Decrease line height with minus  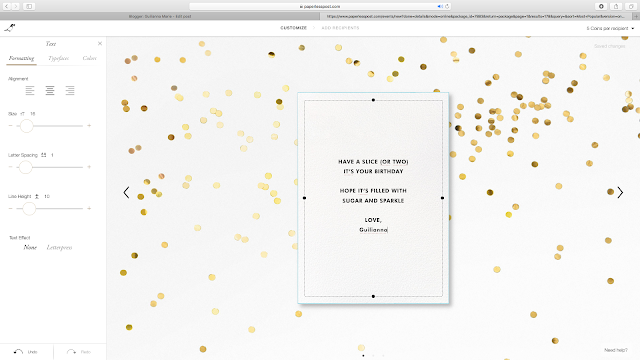tap(11, 209)
